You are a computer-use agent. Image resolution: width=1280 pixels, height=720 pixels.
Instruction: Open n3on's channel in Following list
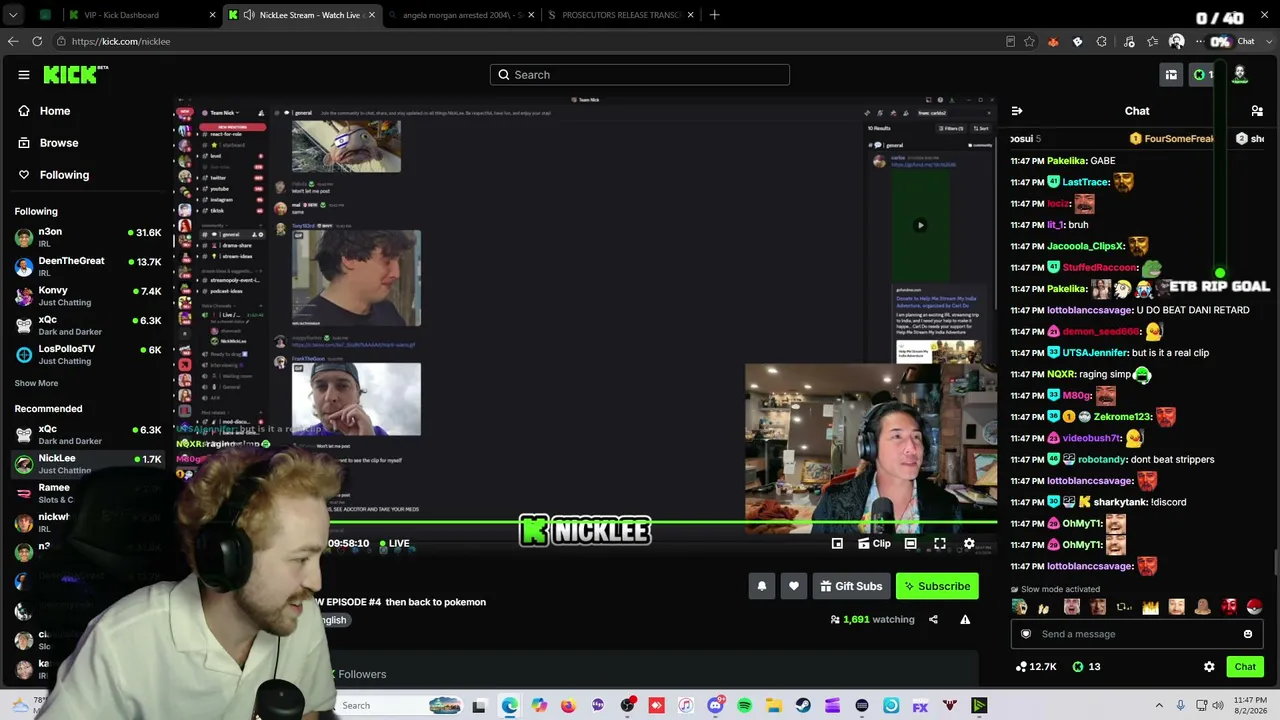(x=88, y=237)
